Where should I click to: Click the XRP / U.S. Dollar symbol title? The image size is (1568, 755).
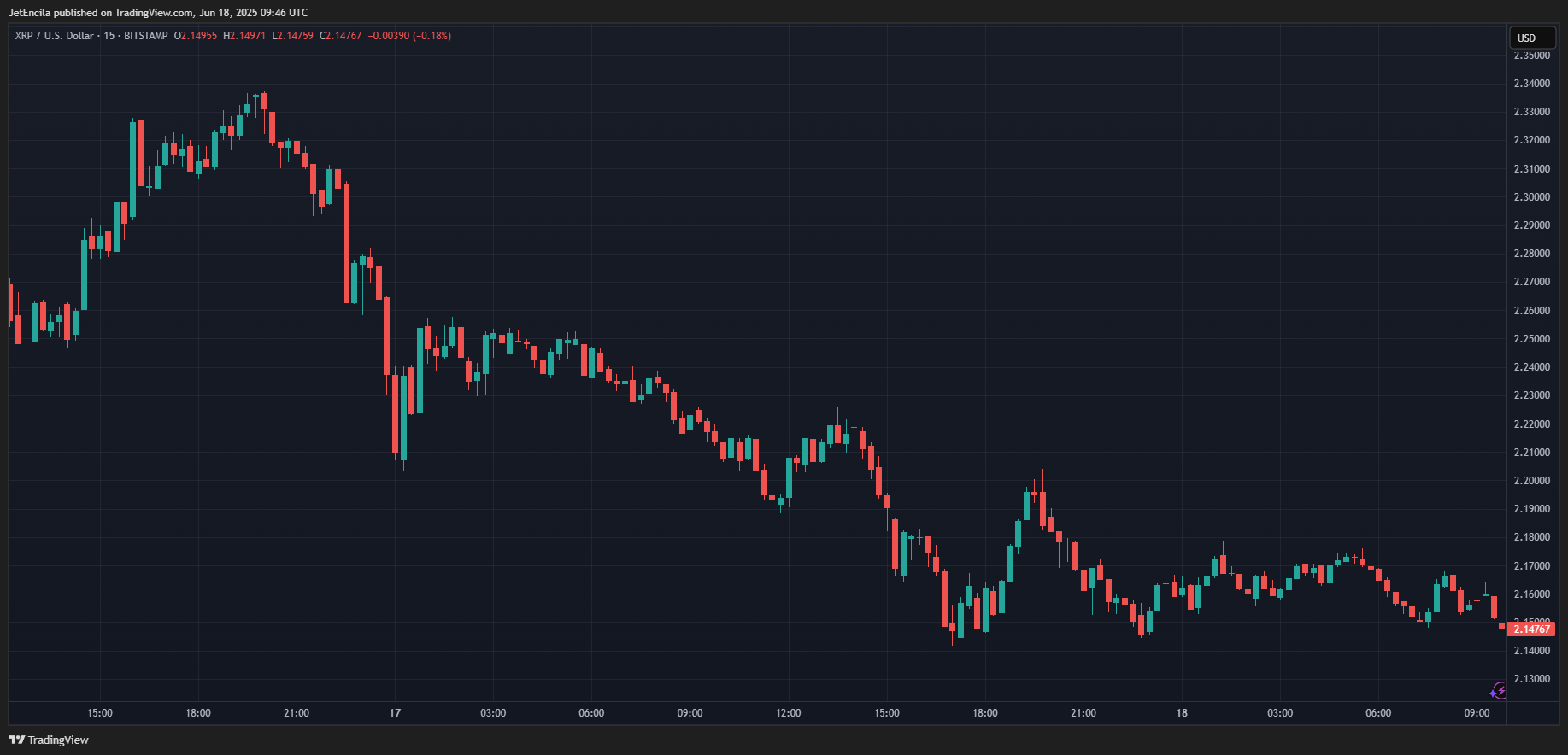(54, 36)
